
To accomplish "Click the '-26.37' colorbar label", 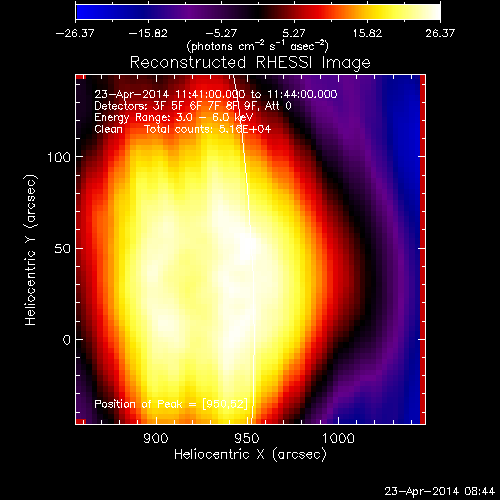I will (x=75, y=33).
